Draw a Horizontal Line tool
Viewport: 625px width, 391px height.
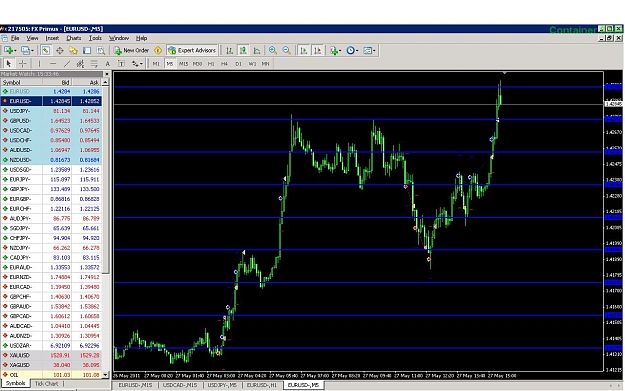pos(53,63)
